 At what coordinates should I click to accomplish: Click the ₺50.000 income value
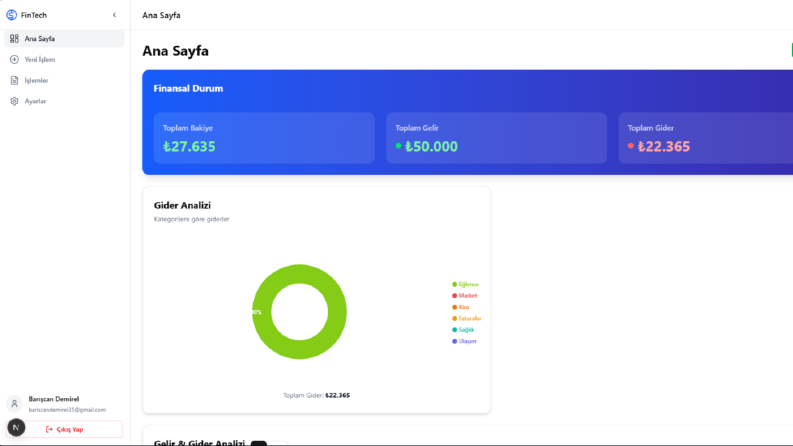tap(431, 147)
